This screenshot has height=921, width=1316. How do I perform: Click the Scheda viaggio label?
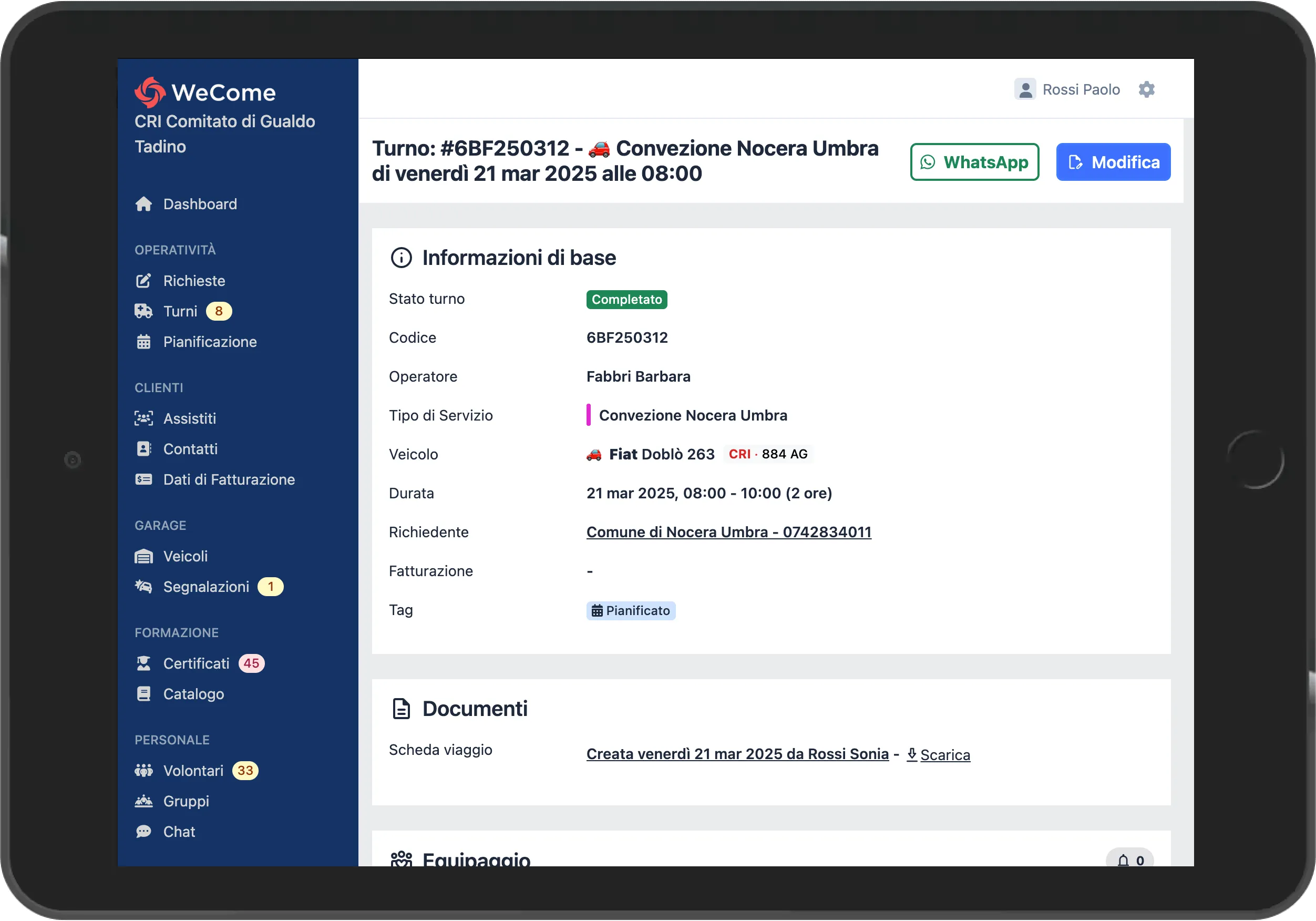click(x=440, y=750)
